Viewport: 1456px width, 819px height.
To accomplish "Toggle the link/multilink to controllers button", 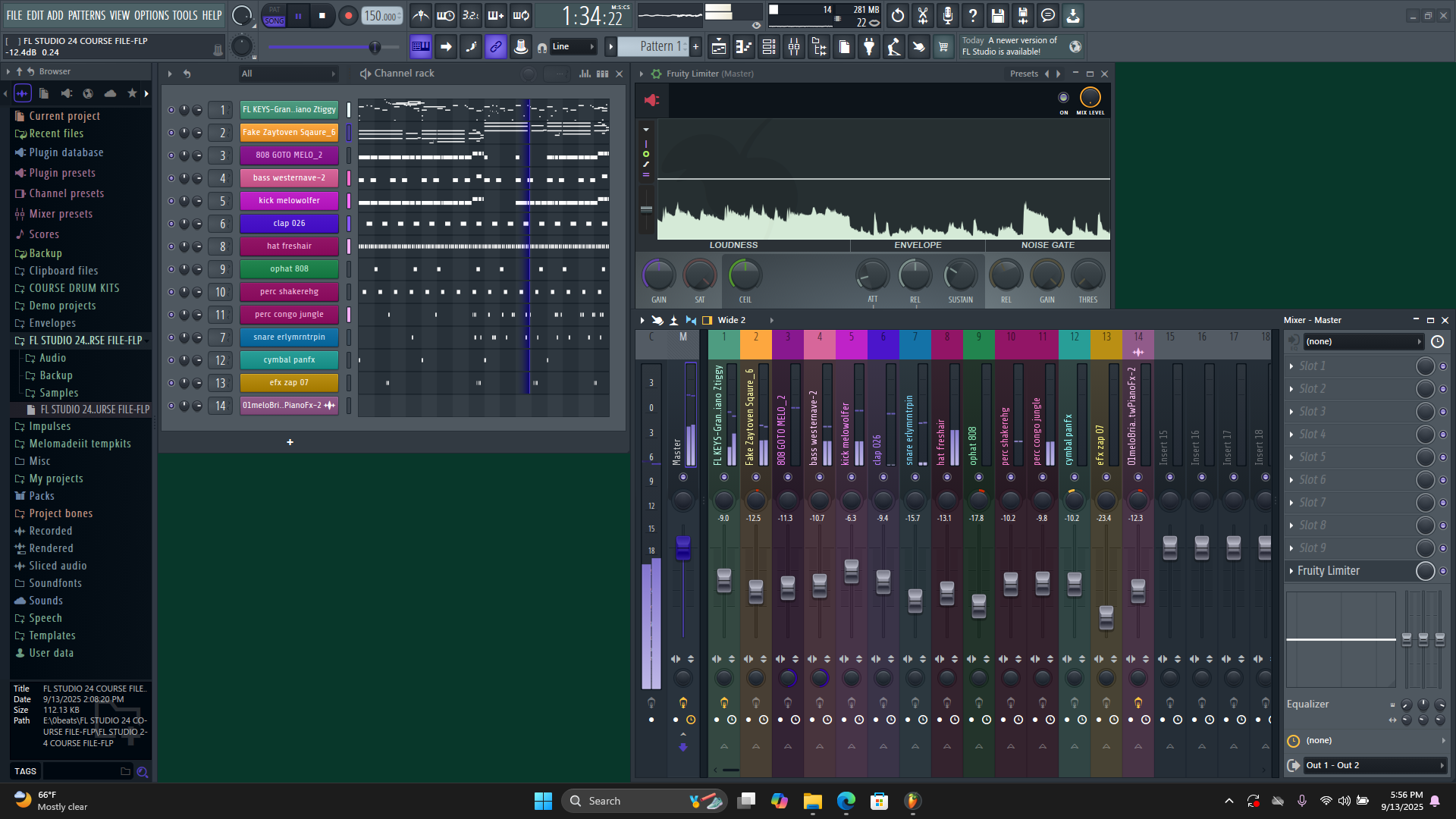I will 496,47.
